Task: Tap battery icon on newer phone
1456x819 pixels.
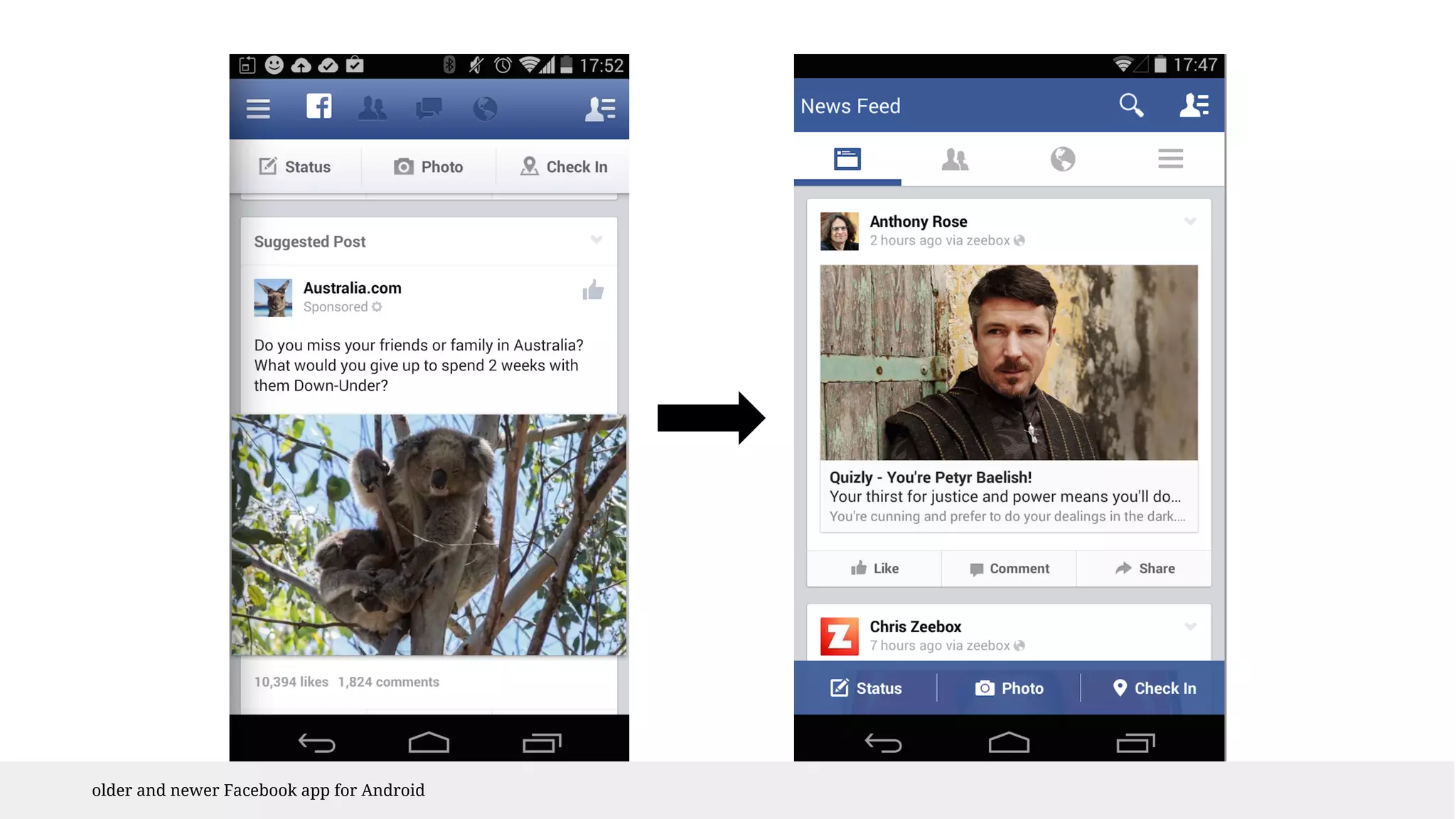Action: (x=1160, y=65)
